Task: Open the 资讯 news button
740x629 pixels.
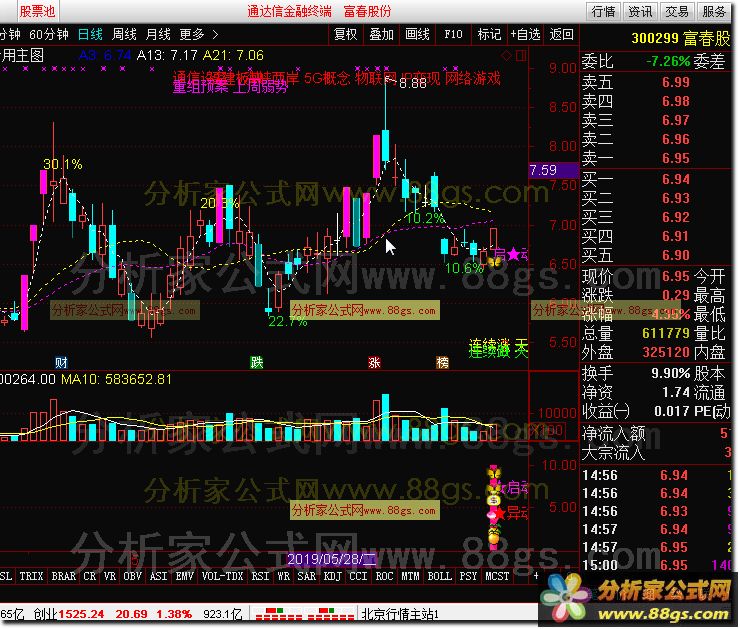Action: [x=639, y=11]
